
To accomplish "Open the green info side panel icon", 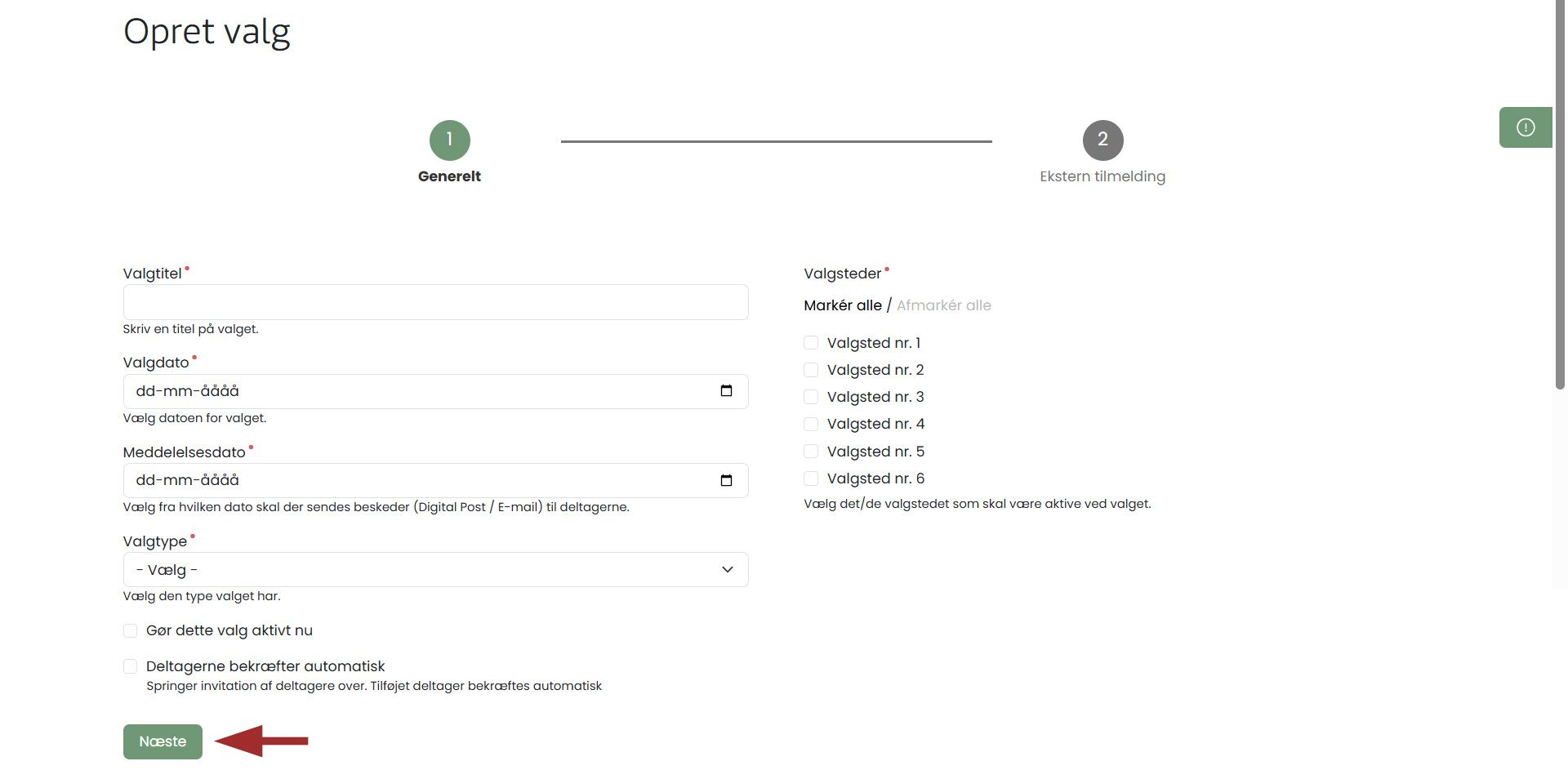I will click(1525, 127).
